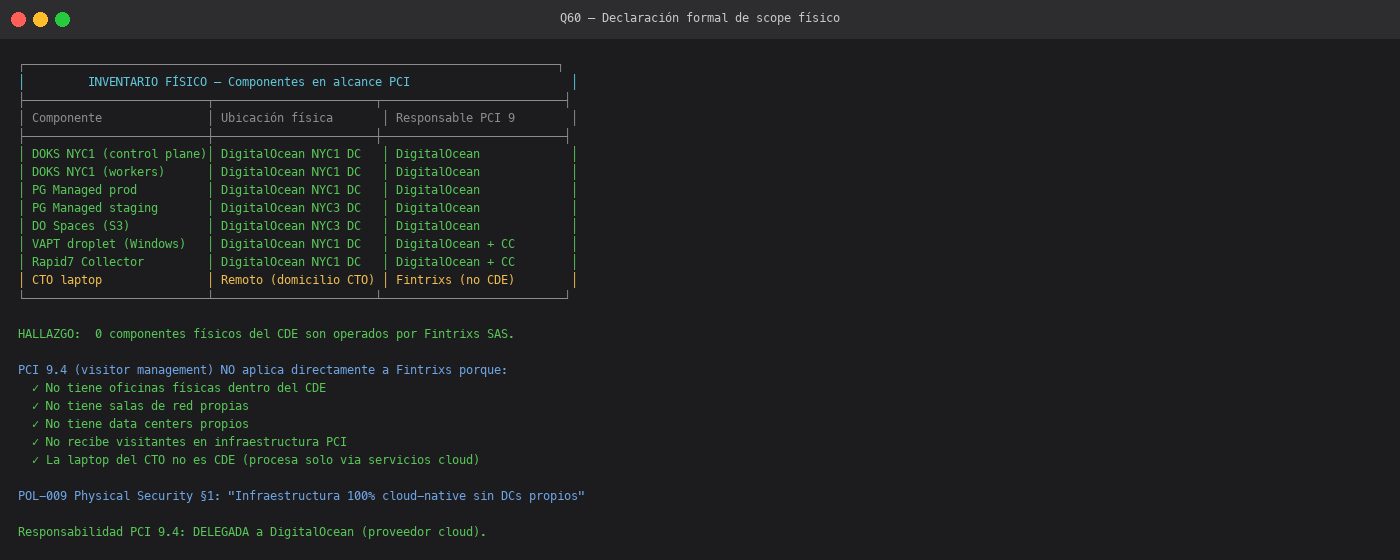Image resolution: width=1400 pixels, height=560 pixels.
Task: Select the "DO Spaces (S3)" cell
Action: pos(81,226)
